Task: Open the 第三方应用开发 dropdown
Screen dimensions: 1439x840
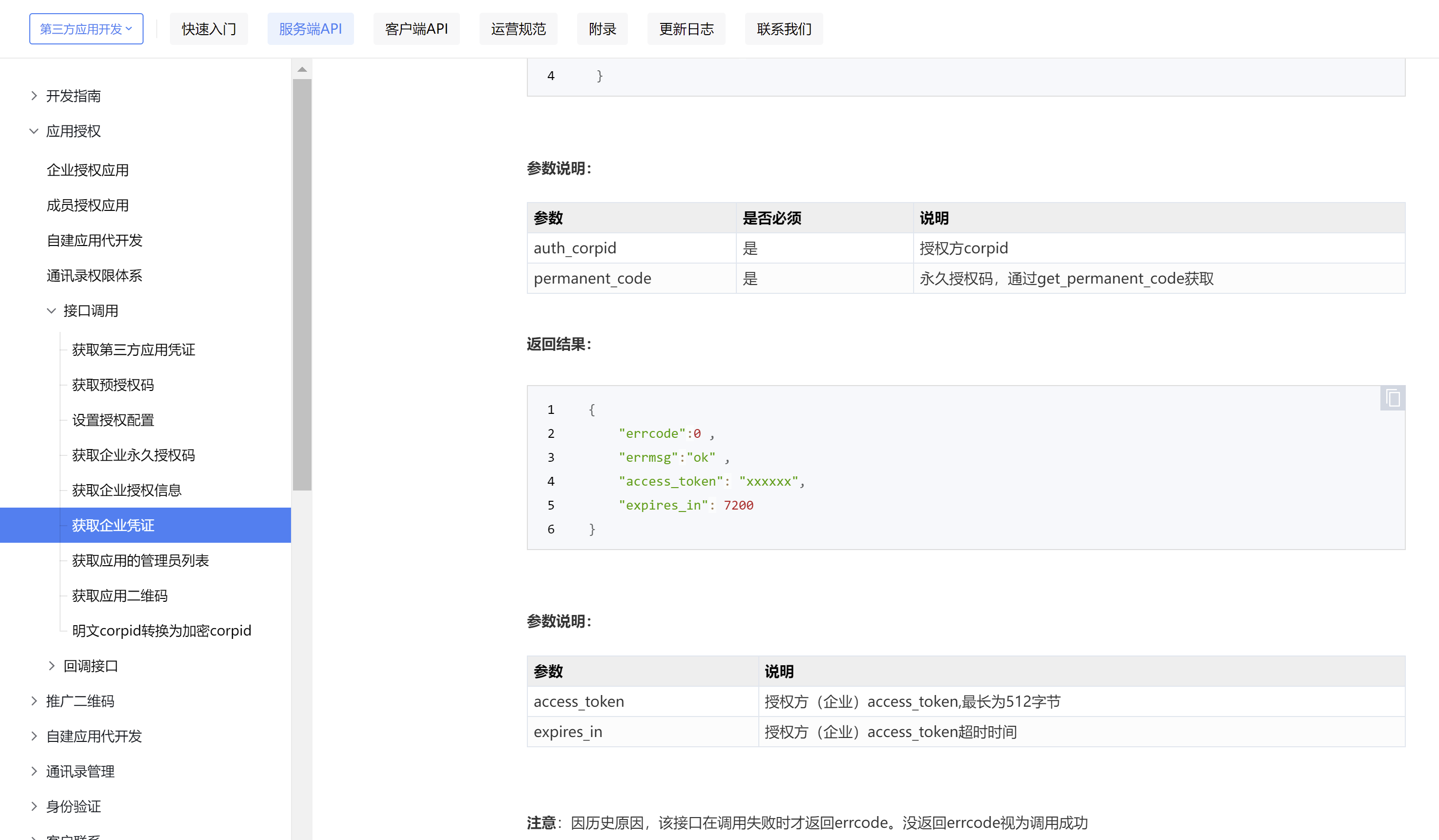Action: click(86, 29)
